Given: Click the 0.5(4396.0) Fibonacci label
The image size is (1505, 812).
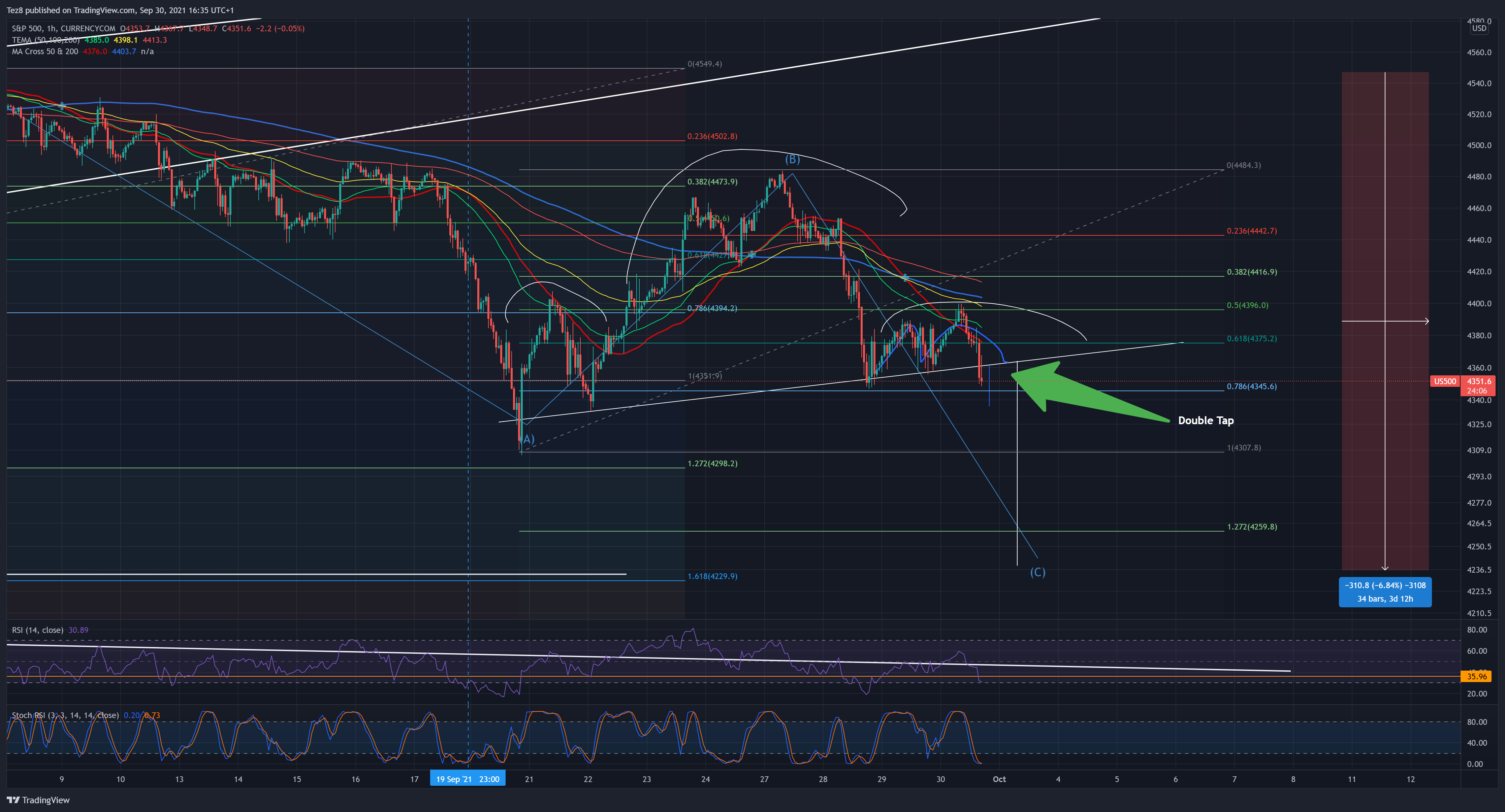Looking at the screenshot, I should click(x=1247, y=305).
